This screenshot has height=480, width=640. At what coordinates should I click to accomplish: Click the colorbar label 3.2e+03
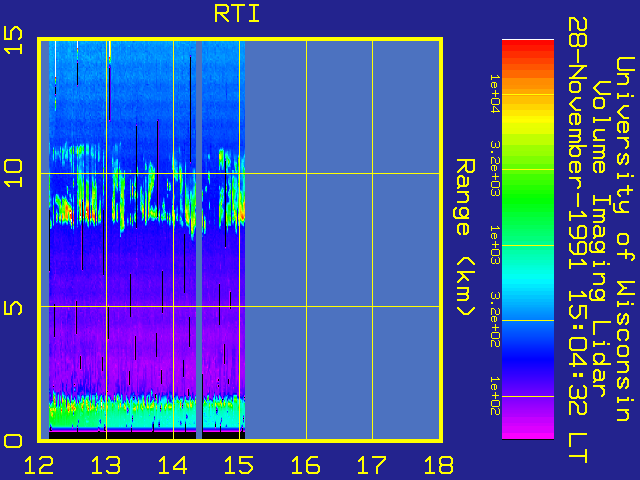[x=495, y=169]
